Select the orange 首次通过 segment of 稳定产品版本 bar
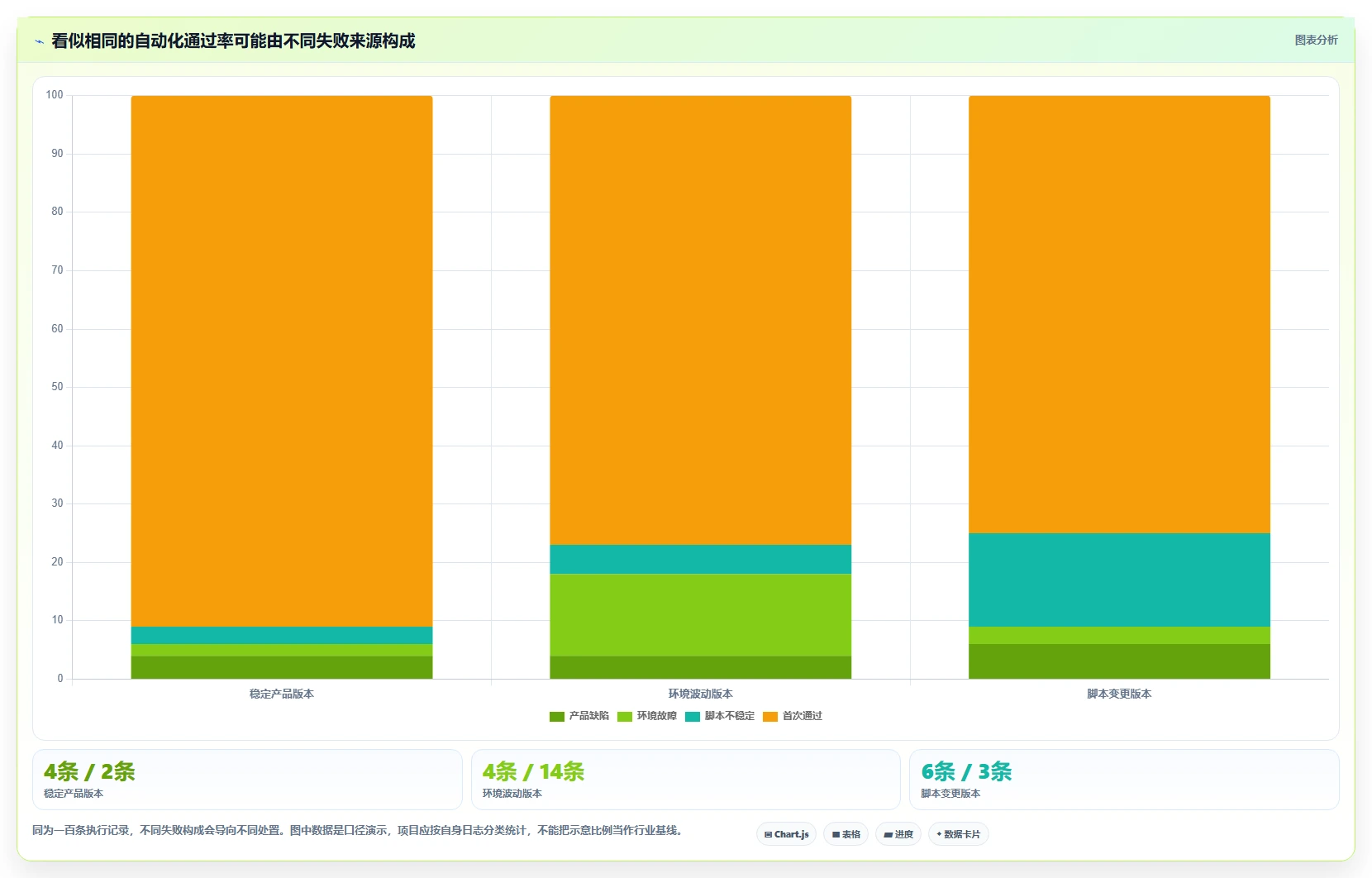 click(282, 361)
